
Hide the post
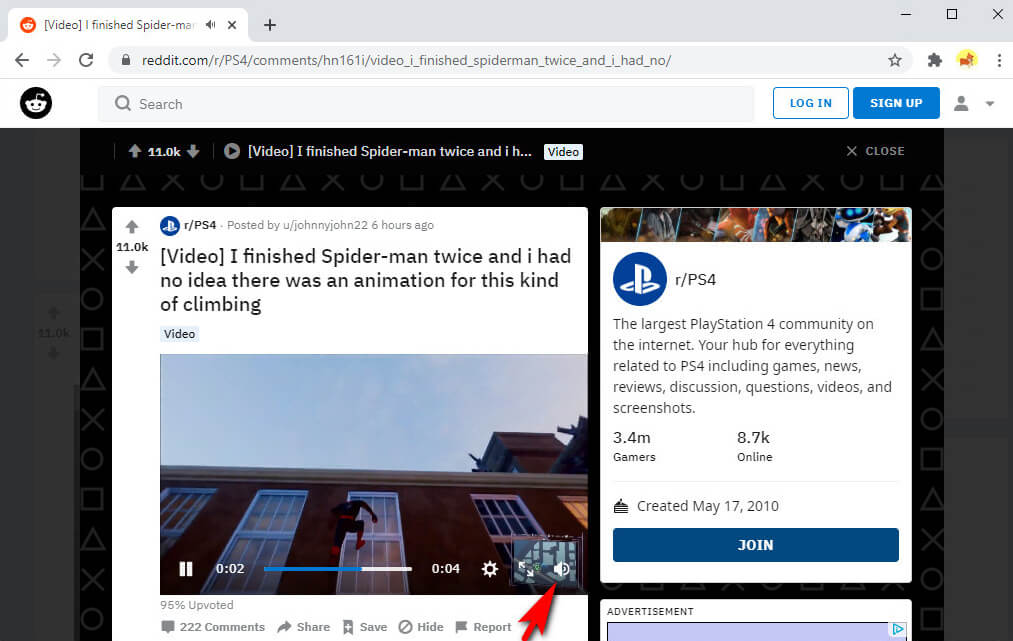(x=421, y=627)
